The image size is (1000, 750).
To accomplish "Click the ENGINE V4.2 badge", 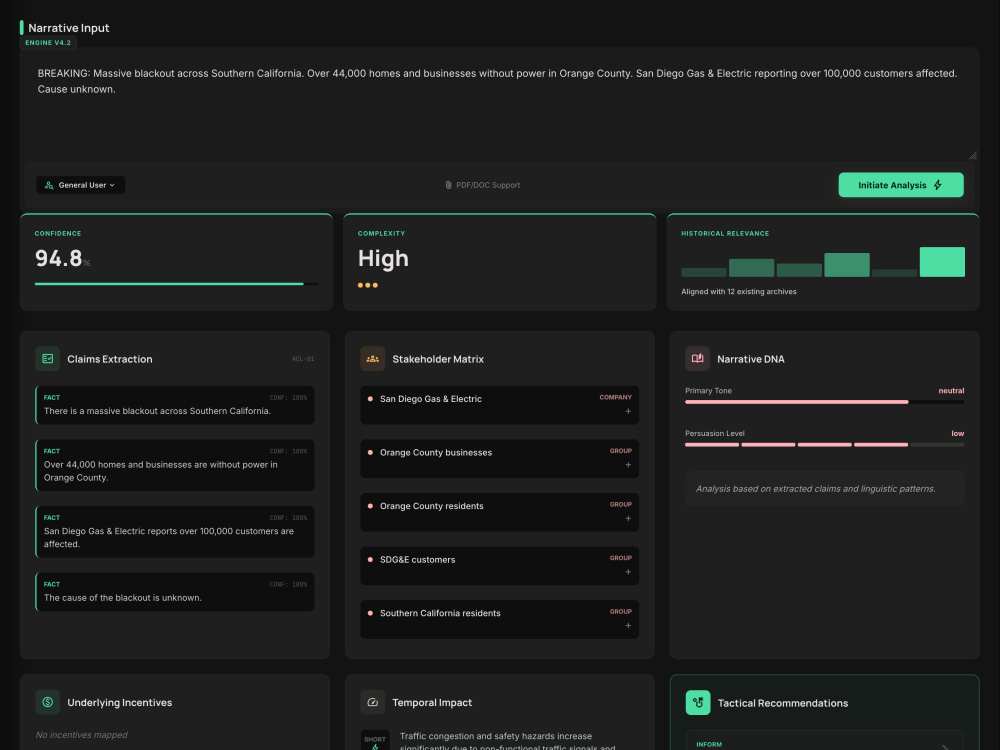I will (48, 43).
